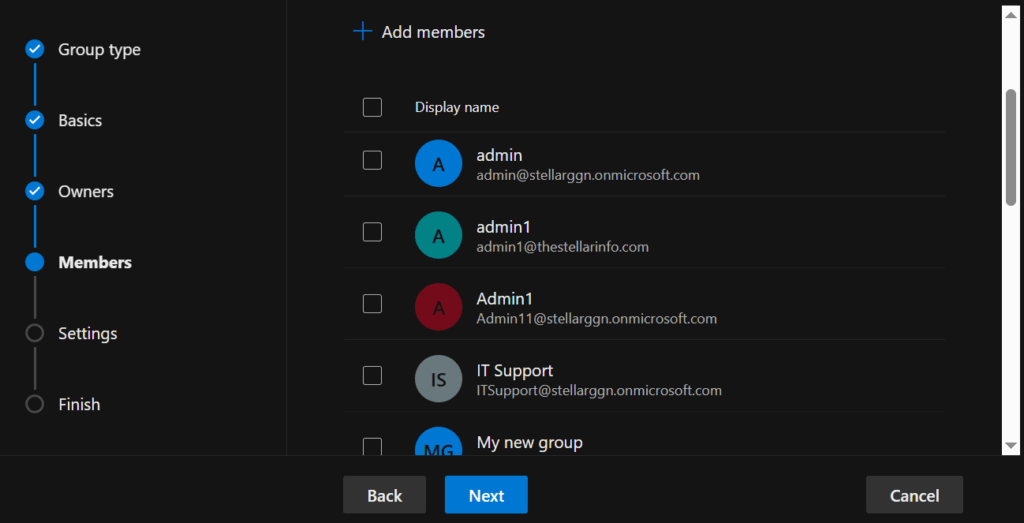The height and width of the screenshot is (523, 1024).
Task: Check the box for admin@stellarggn.onmicrosoft.com
Action: (372, 160)
